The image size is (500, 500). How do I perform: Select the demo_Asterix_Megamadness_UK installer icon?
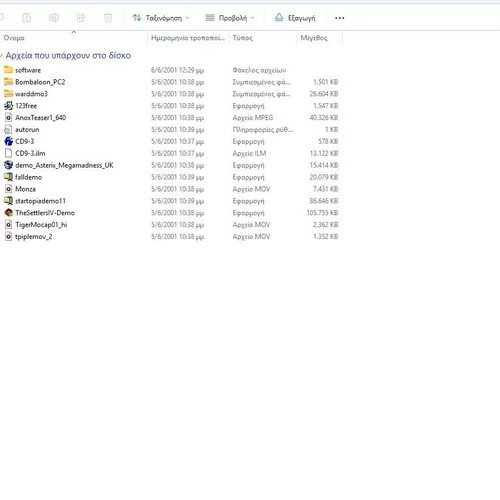(x=8, y=165)
